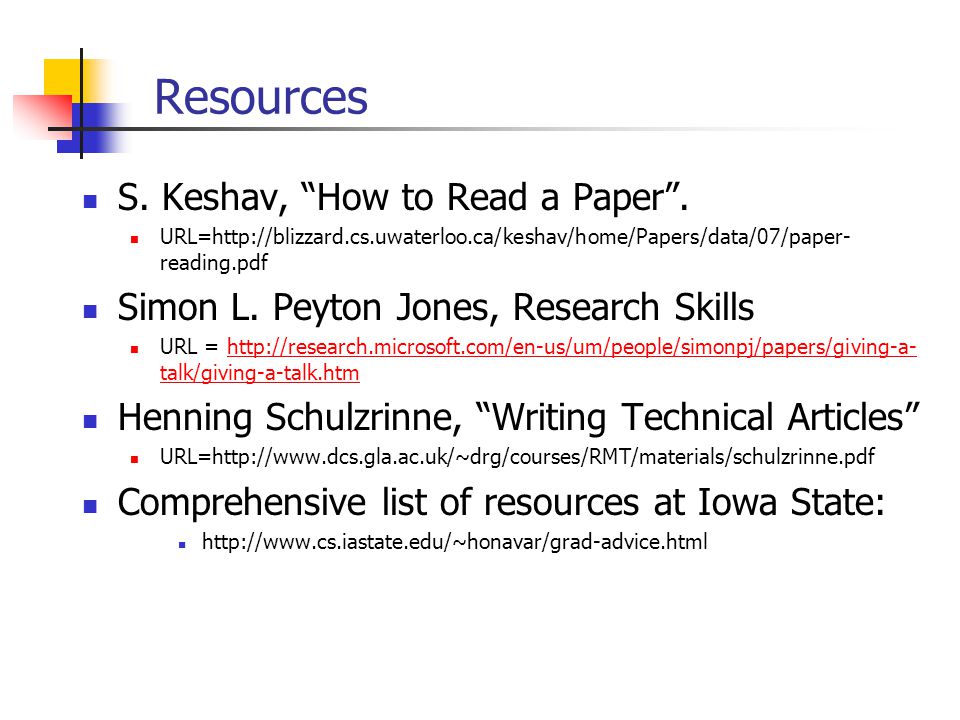Viewport: 960px width, 720px height.
Task: Select 'Simon L. Peyton Jones, Research Skills' line
Action: [x=435, y=307]
